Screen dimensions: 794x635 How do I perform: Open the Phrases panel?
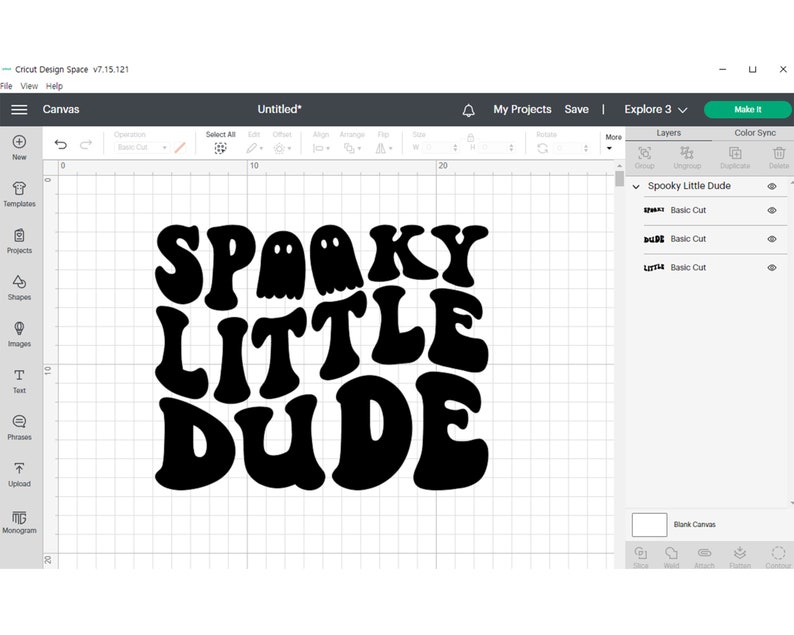point(19,422)
